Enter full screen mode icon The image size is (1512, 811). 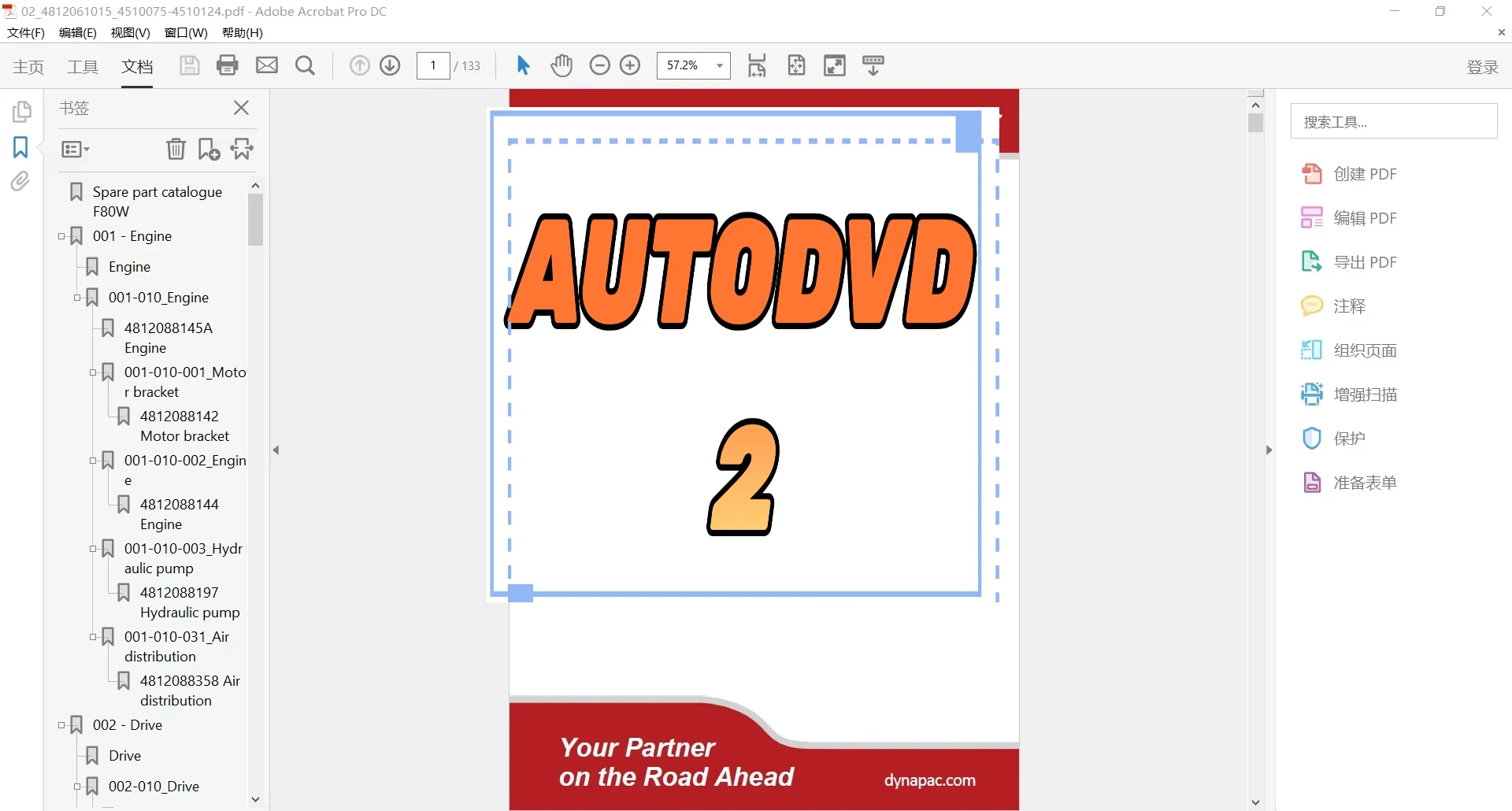(x=835, y=65)
